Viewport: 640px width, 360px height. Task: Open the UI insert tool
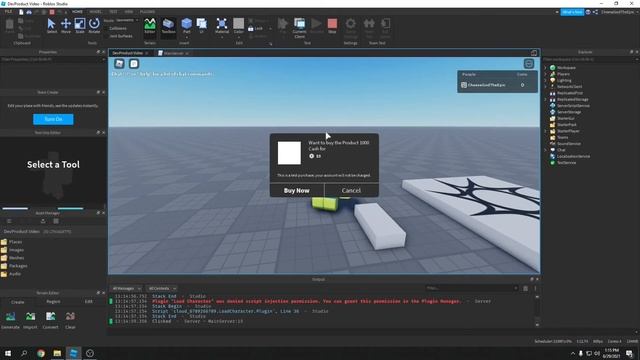pos(202,26)
